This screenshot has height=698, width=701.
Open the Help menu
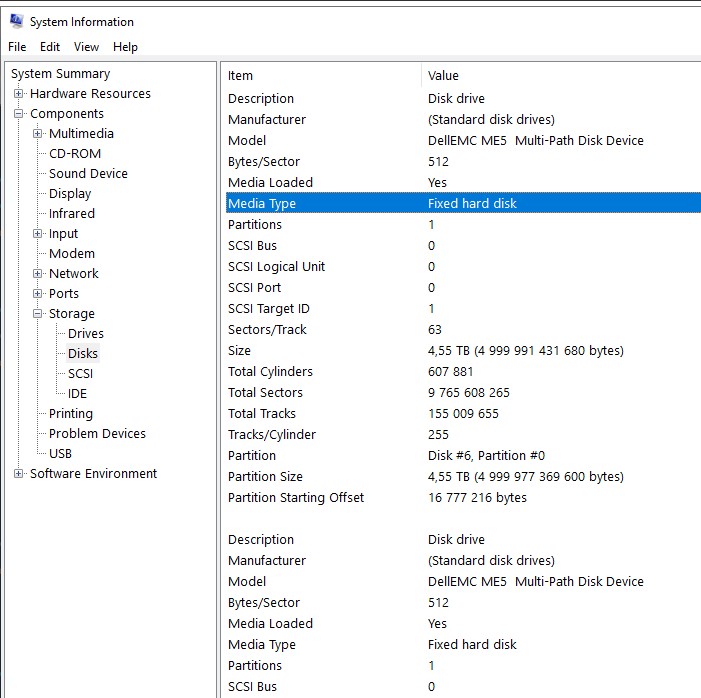click(125, 47)
